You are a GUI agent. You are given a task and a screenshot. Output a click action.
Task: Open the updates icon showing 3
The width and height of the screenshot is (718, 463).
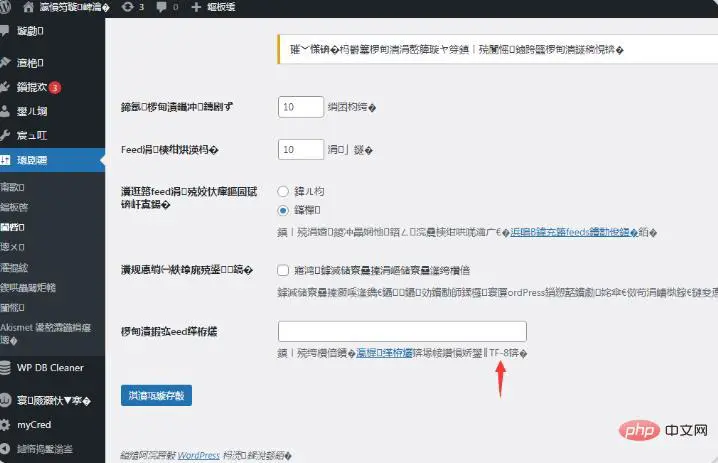click(x=128, y=7)
